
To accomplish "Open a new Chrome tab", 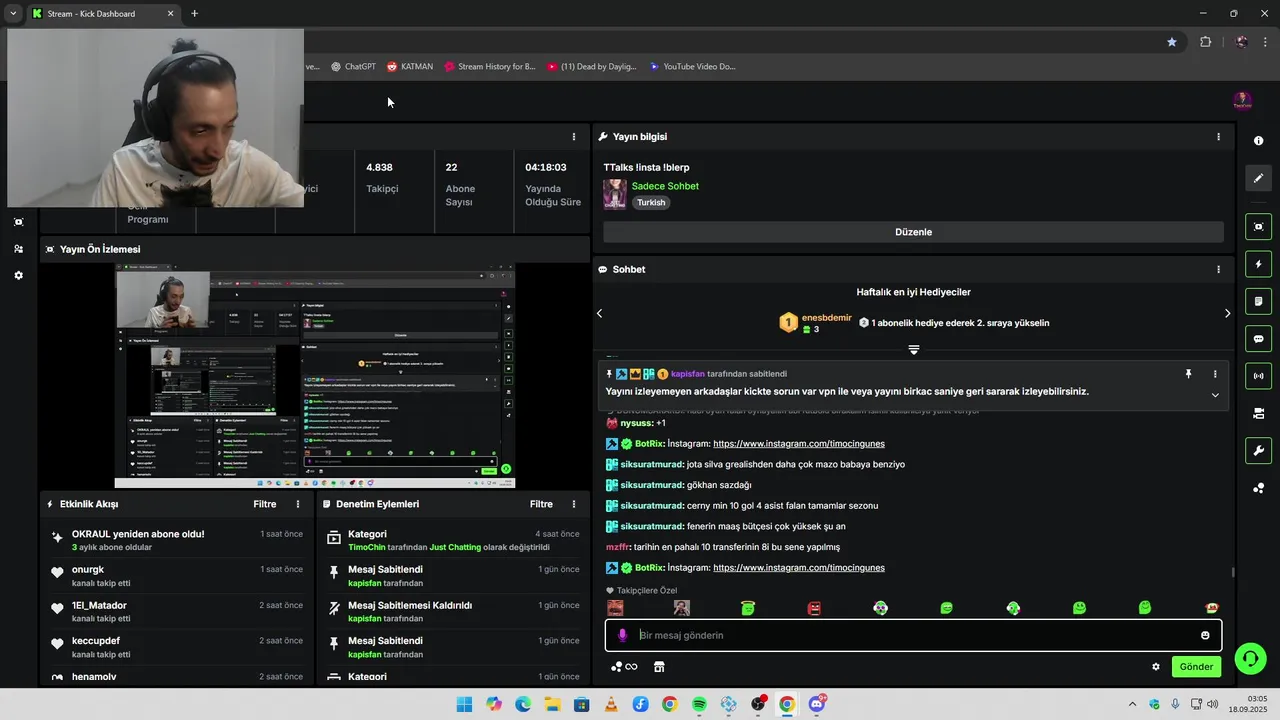I will [x=194, y=14].
